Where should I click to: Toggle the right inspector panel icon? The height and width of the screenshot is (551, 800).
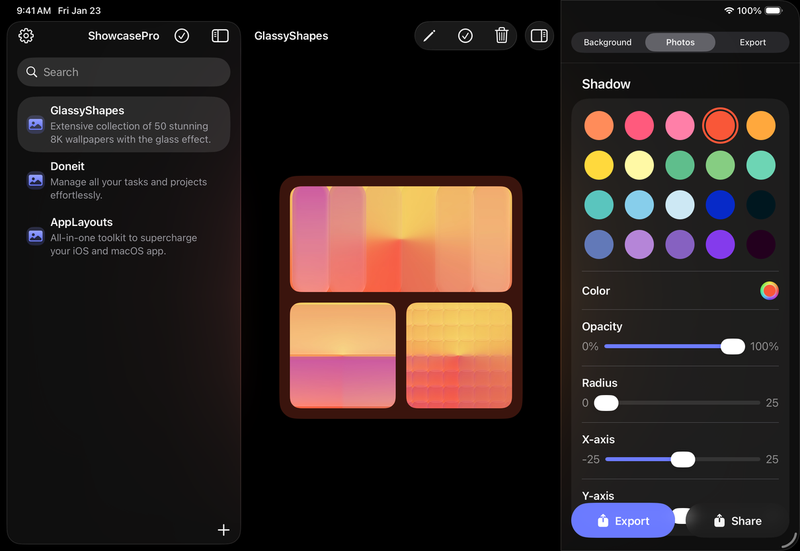coord(539,36)
